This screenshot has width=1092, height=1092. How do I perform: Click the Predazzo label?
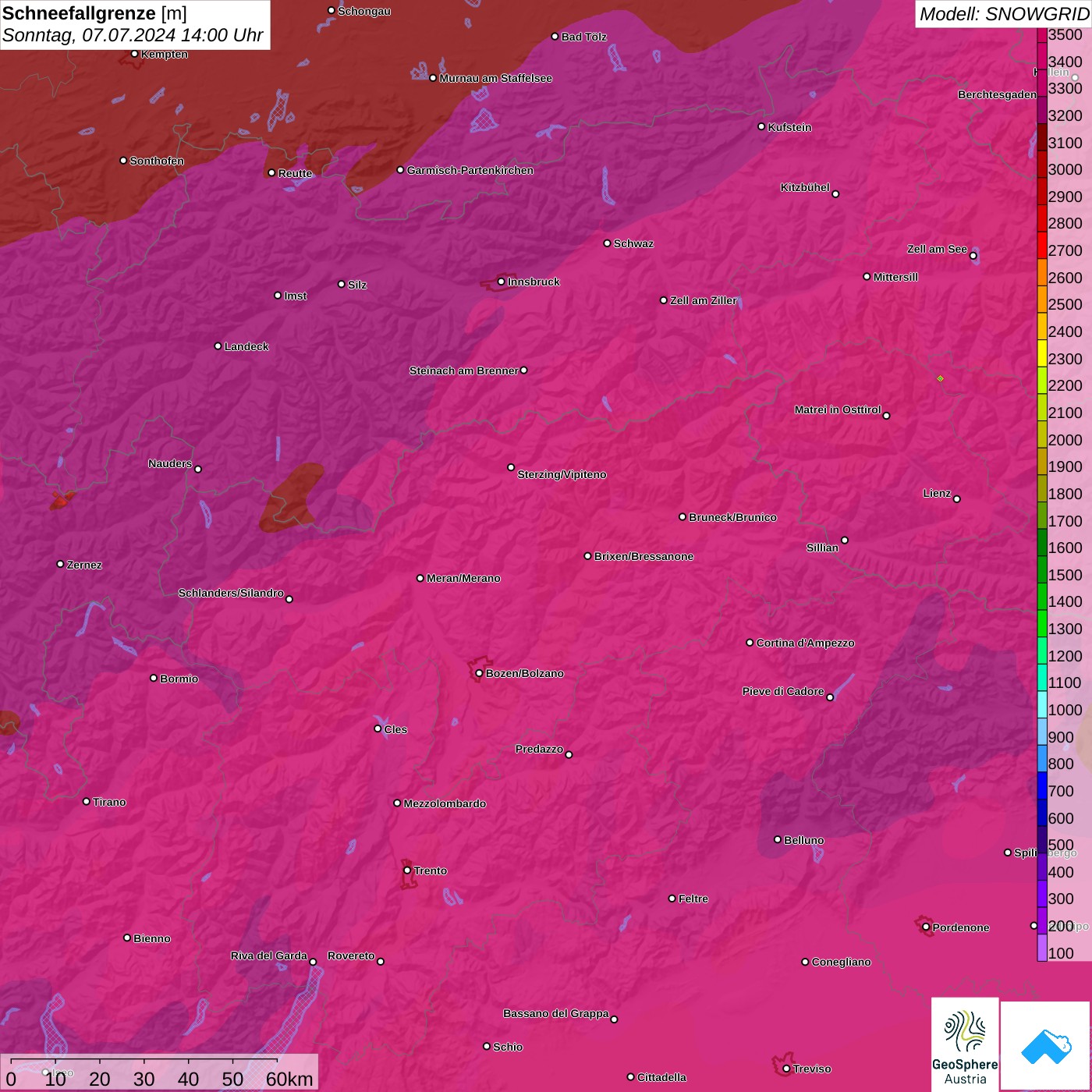[539, 749]
